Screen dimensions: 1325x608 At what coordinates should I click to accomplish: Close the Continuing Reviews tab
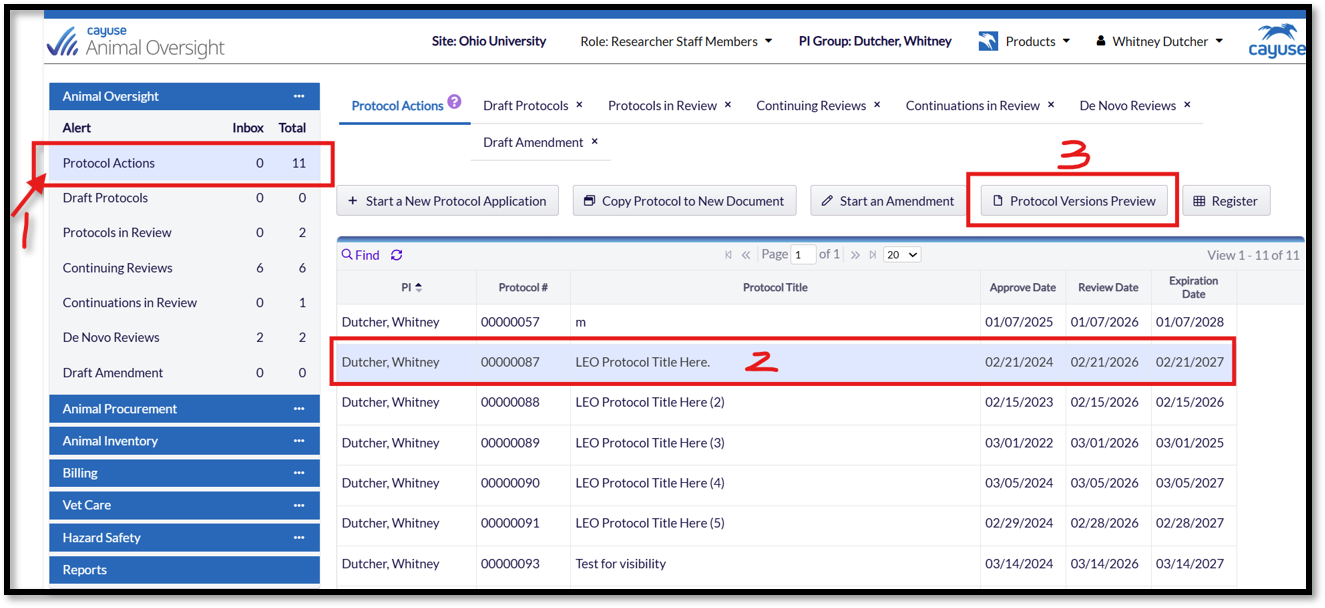pyautogui.click(x=877, y=105)
